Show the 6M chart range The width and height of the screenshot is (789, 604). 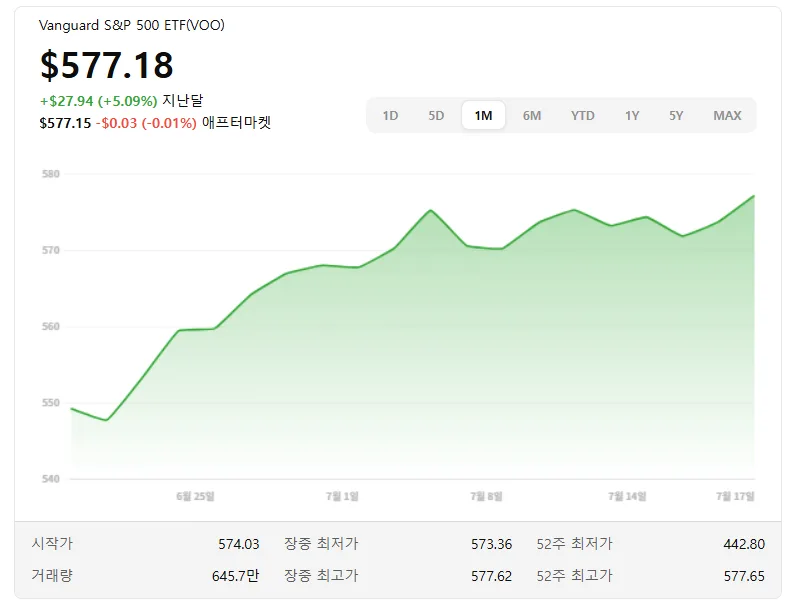(531, 116)
